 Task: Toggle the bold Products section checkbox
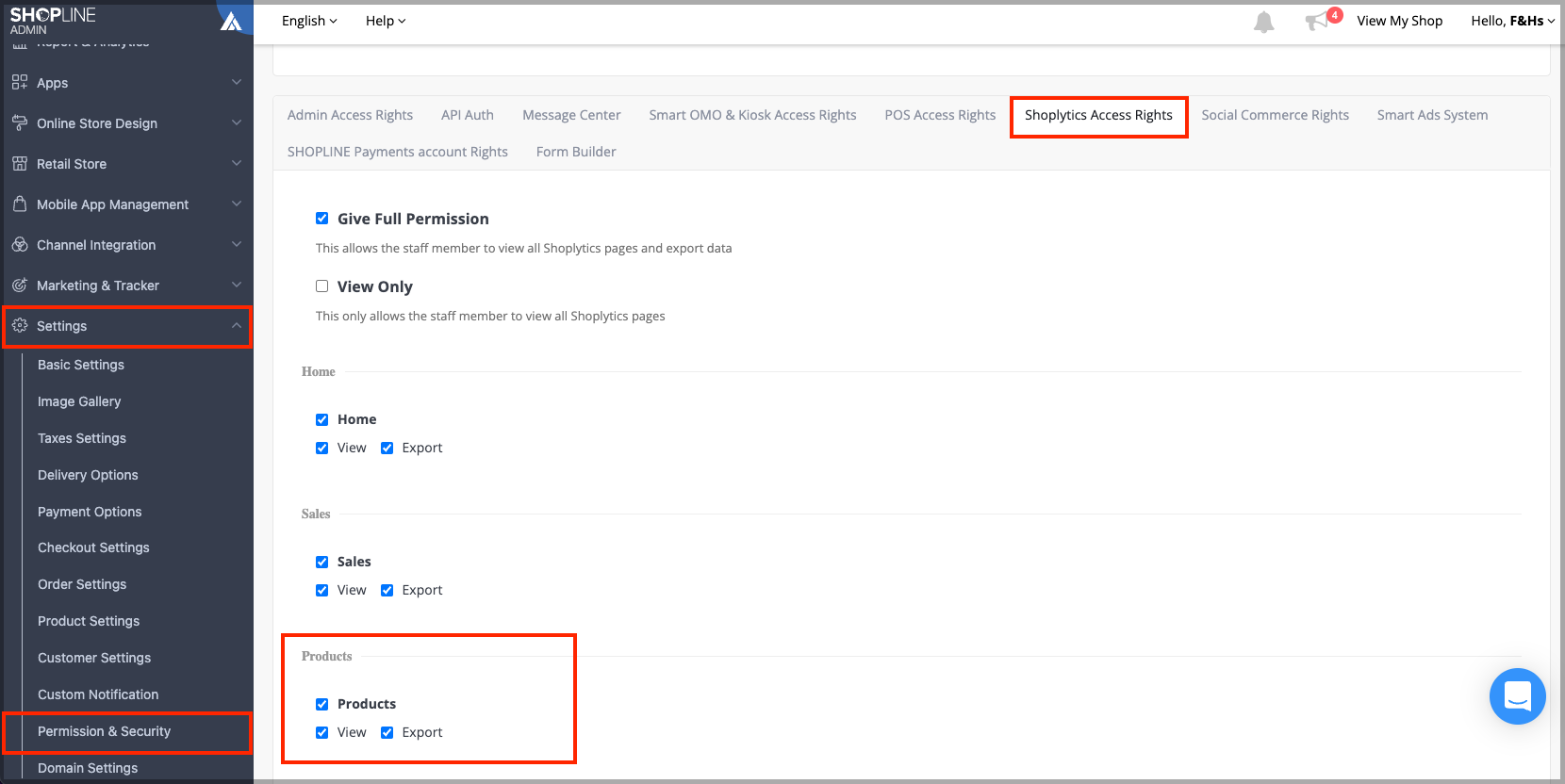tap(321, 704)
